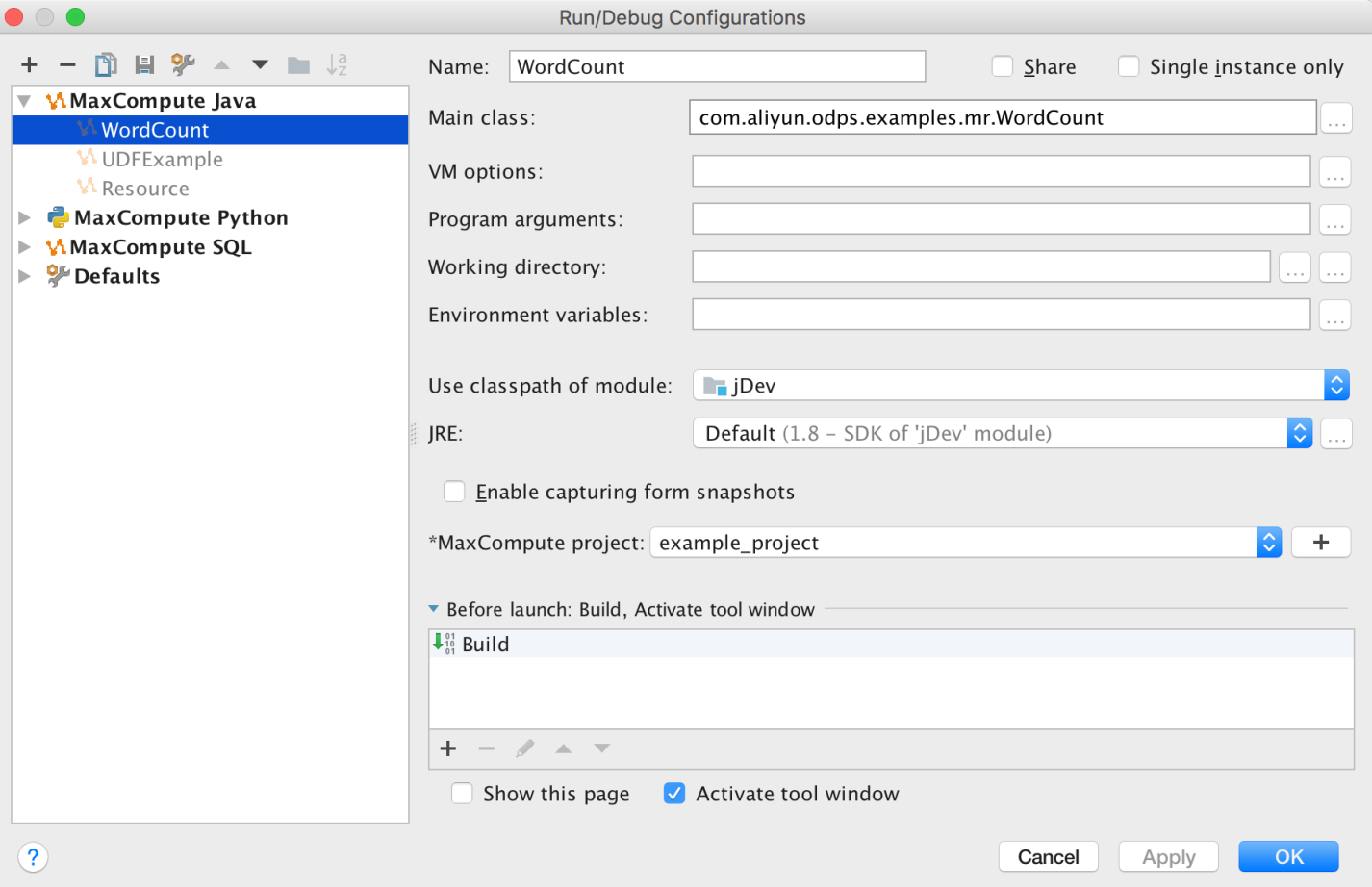
Task: Add a before launch task
Action: (x=448, y=748)
